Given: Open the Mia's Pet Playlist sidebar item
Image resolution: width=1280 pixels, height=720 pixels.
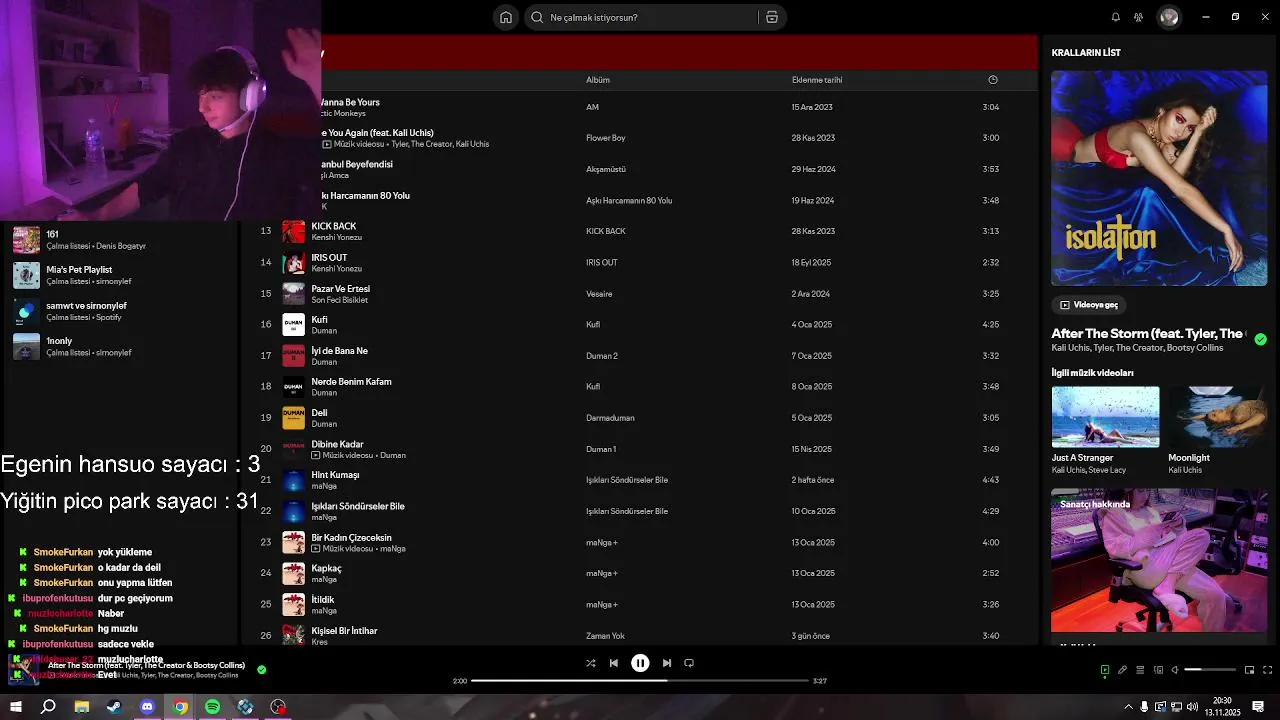Looking at the screenshot, I should (x=120, y=275).
